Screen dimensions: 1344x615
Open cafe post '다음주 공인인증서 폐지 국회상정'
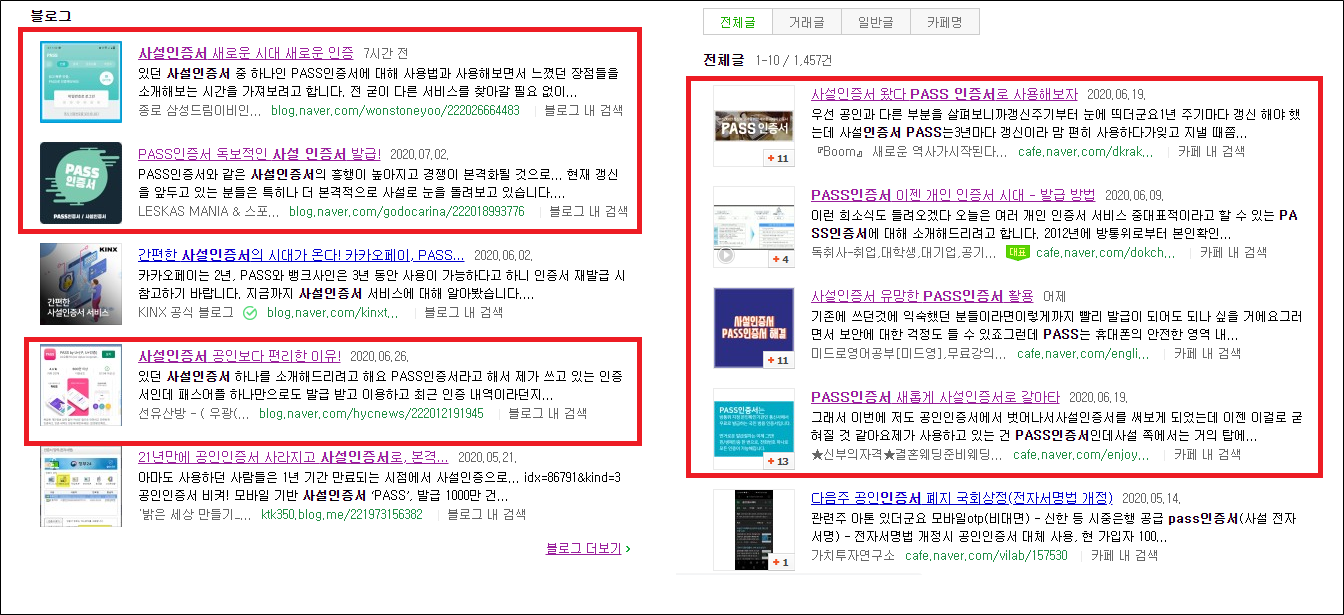click(x=962, y=498)
